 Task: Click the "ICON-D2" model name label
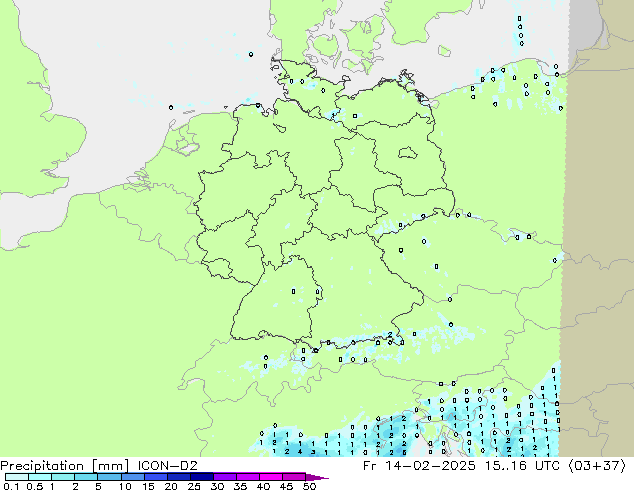(167, 465)
